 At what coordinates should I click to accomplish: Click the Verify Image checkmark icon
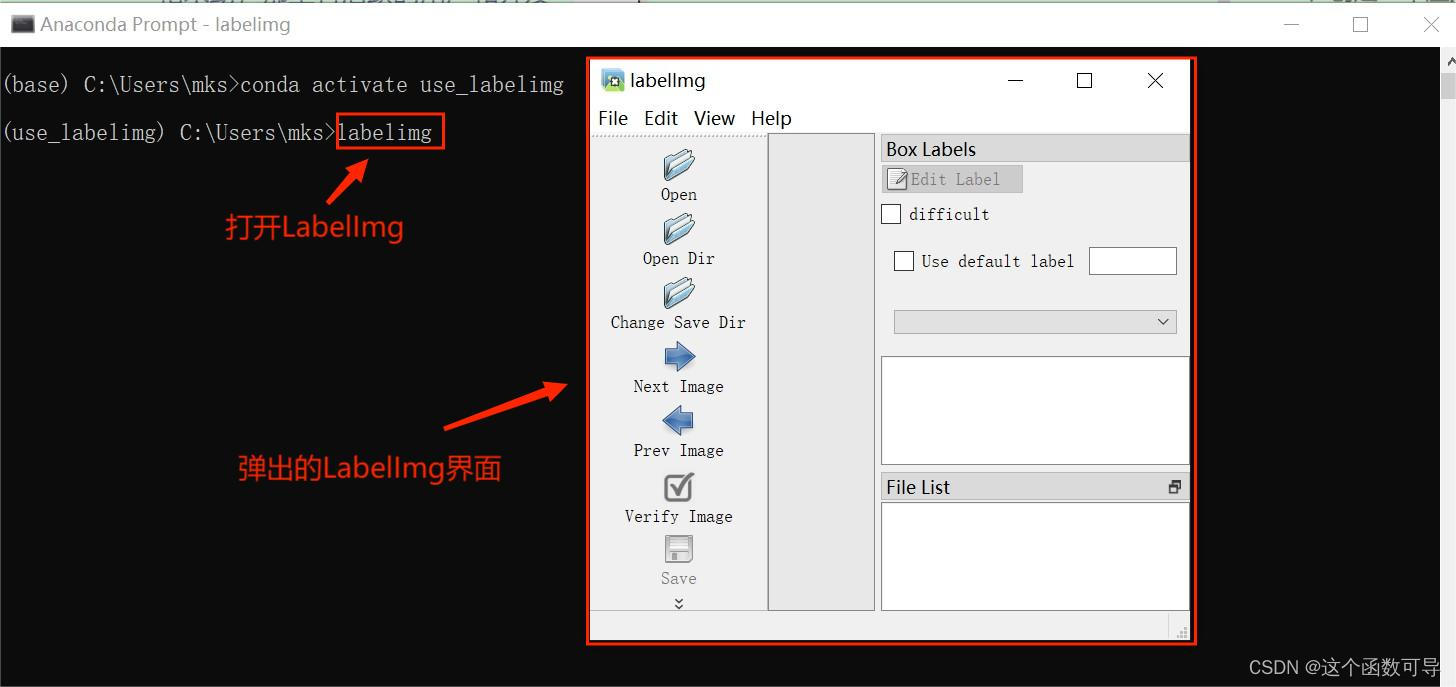[679, 487]
